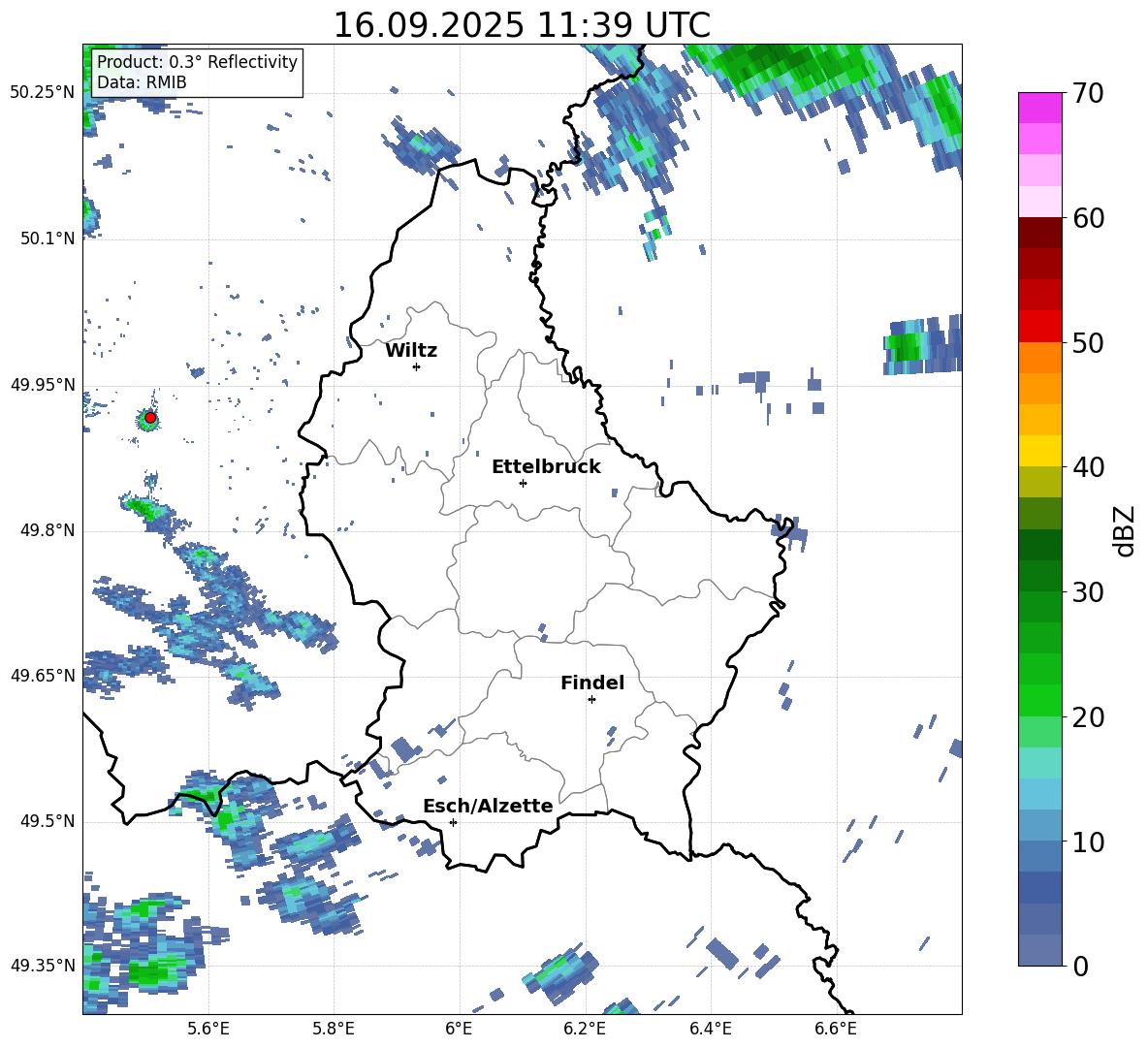This screenshot has height=1048, width=1148.
Task: Pick the dark maroon swatch below 60 dBZ
Action: (1039, 232)
